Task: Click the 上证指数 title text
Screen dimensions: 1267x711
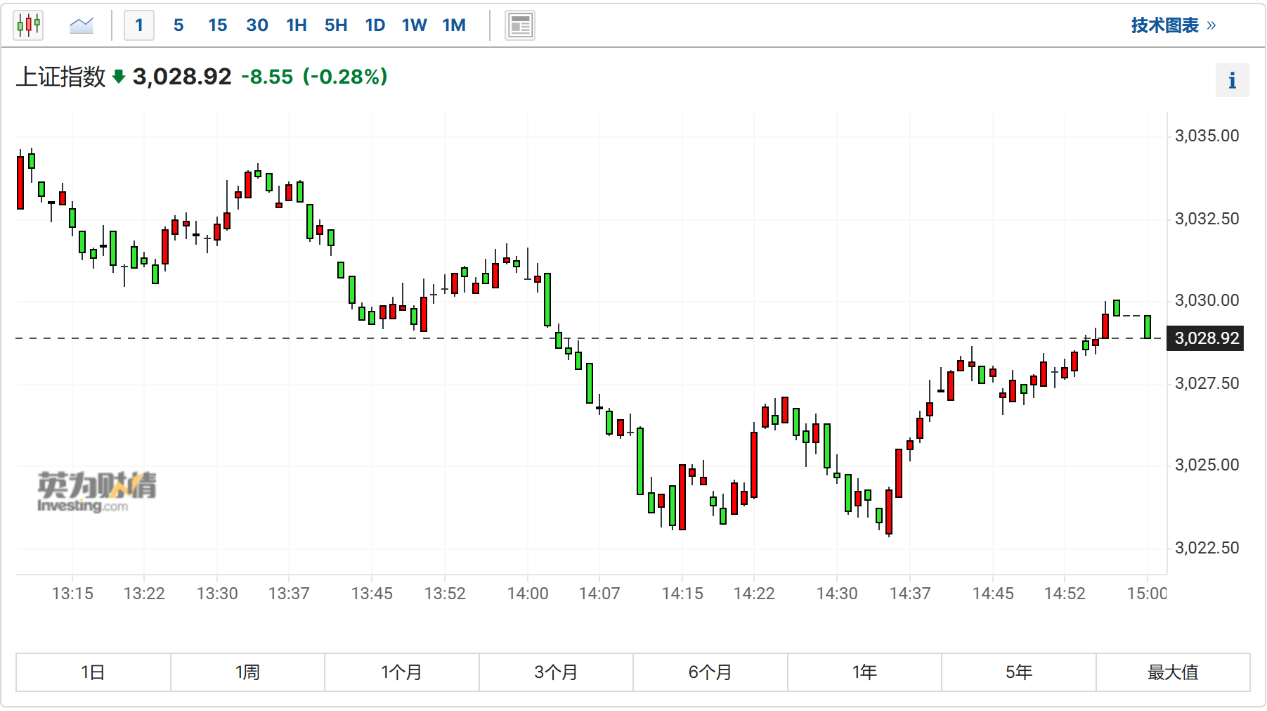Action: coord(60,77)
